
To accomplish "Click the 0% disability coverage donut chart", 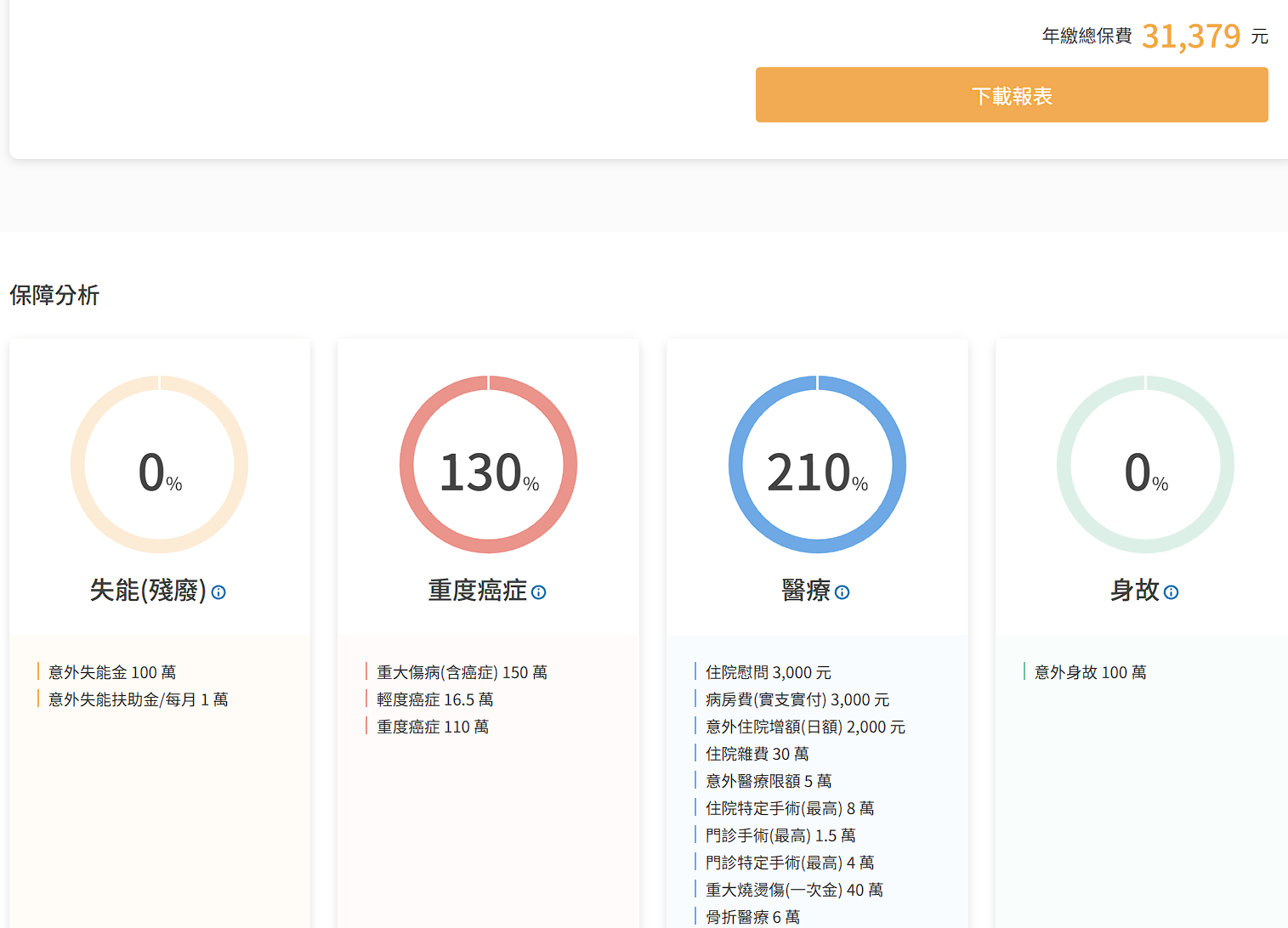I will point(160,465).
